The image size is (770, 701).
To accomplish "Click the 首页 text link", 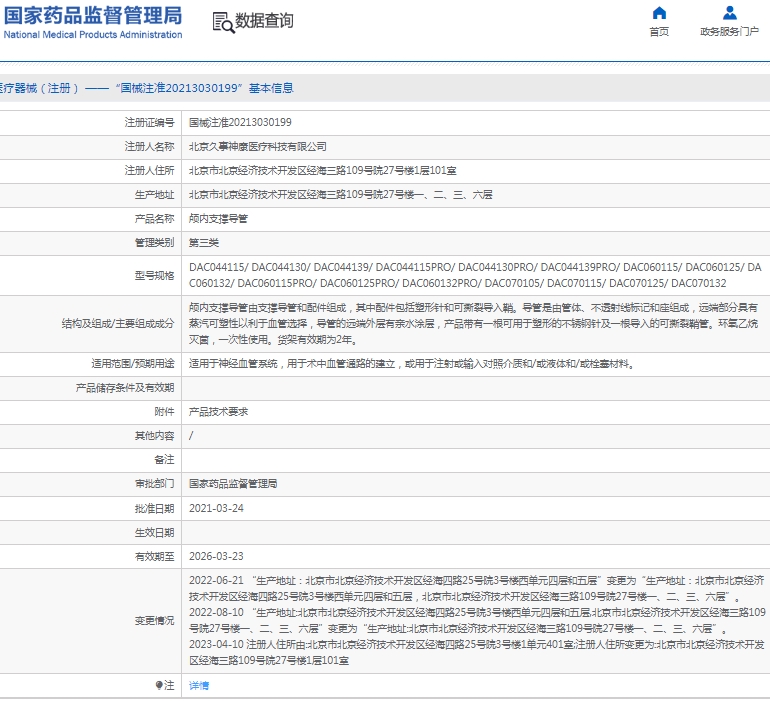I will (659, 32).
